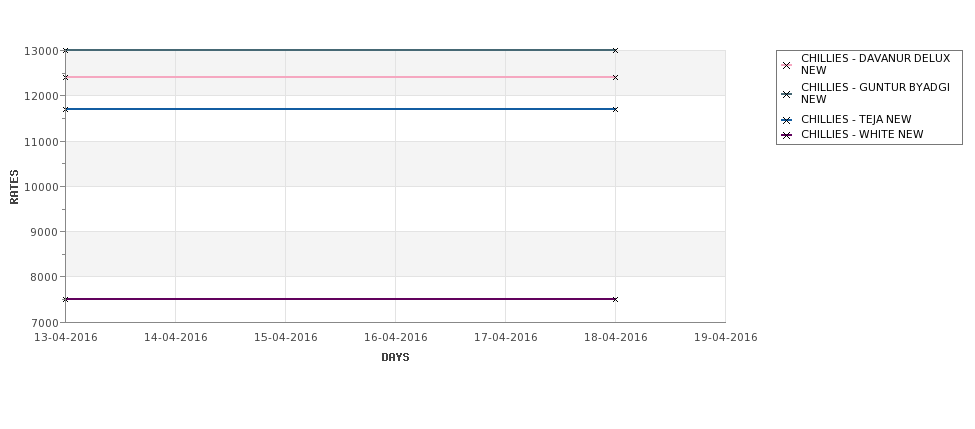
Task: Click the RATES vertical axis title
Action: (x=14, y=187)
